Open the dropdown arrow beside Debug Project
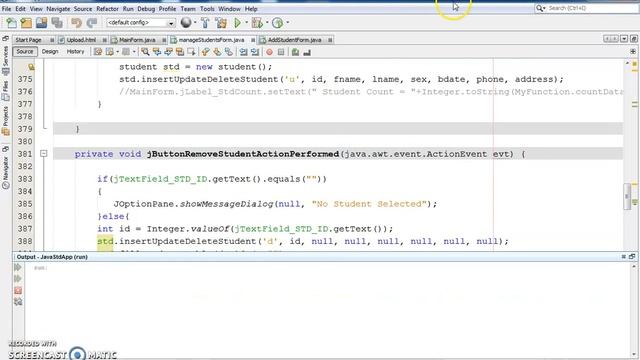Screen dimensions: 640x360 click(267, 22)
